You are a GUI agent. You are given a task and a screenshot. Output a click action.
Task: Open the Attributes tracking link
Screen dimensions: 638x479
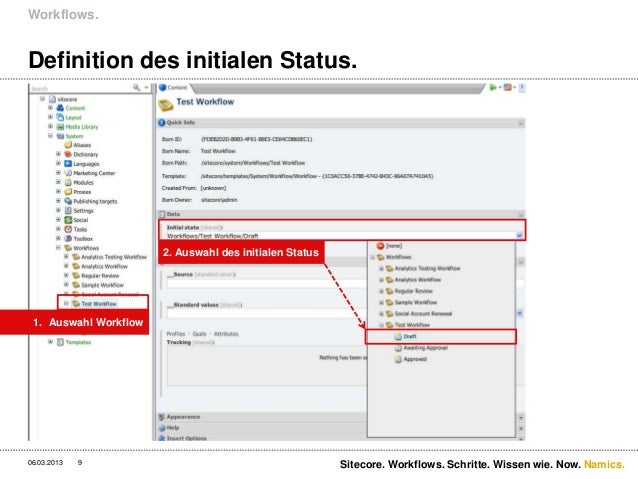pos(226,334)
